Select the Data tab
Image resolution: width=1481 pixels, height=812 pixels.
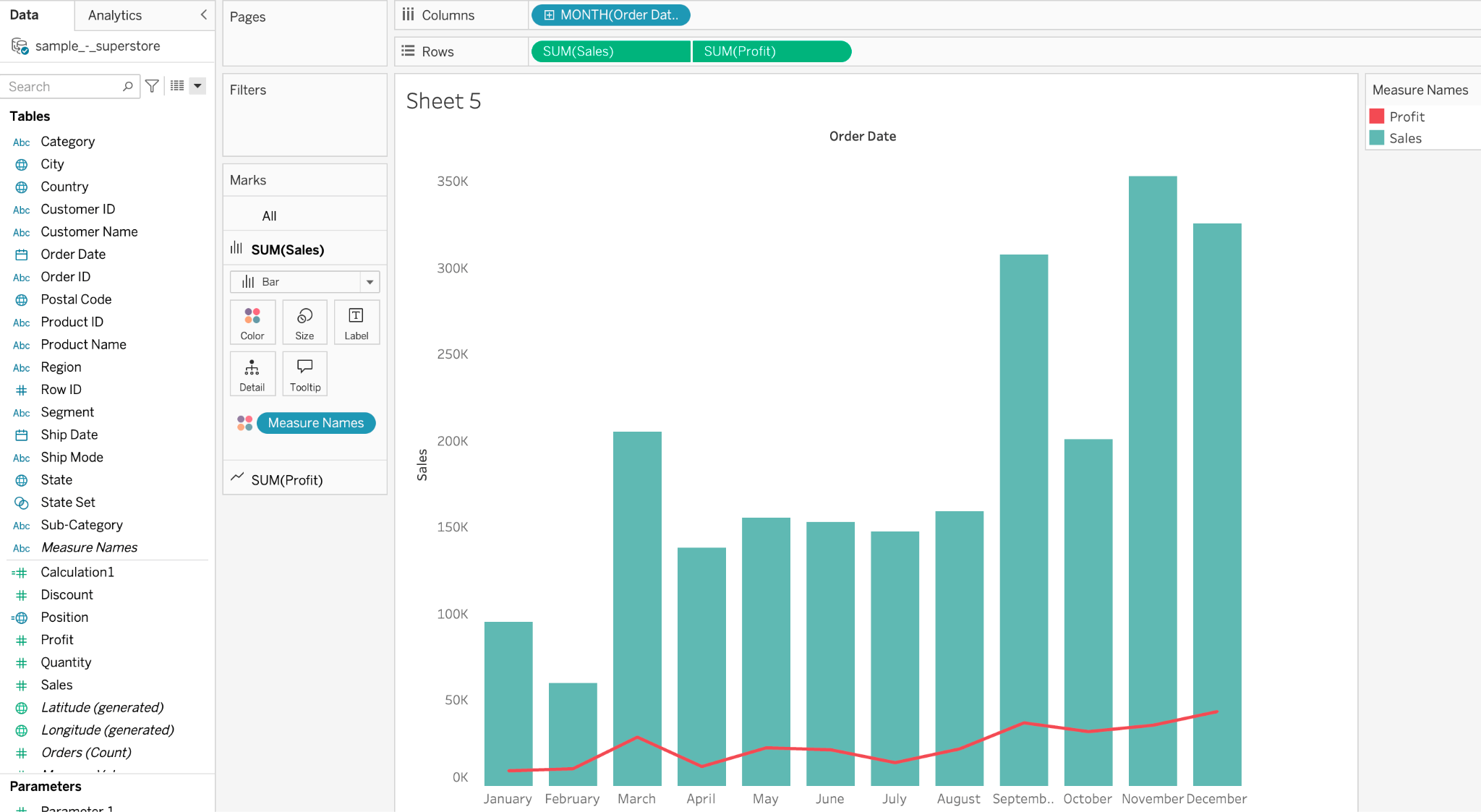click(x=25, y=15)
